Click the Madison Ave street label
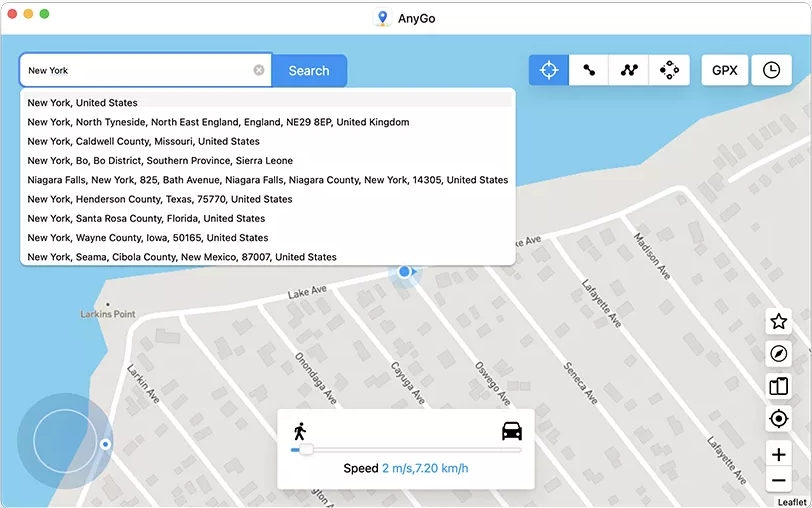812x508 pixels. point(652,256)
